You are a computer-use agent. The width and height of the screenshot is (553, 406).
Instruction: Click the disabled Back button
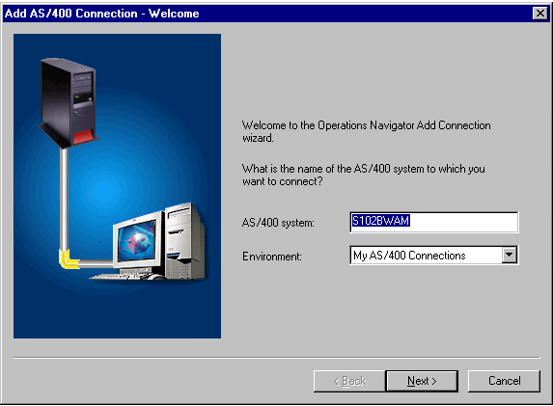coord(350,381)
